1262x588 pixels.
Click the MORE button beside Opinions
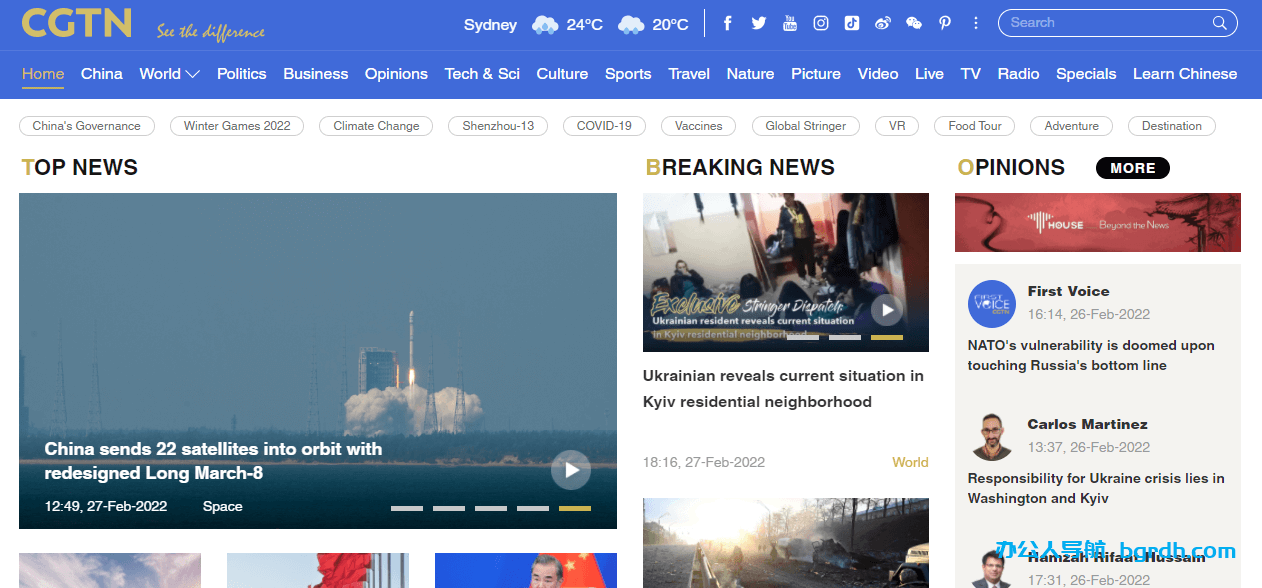coord(1132,168)
